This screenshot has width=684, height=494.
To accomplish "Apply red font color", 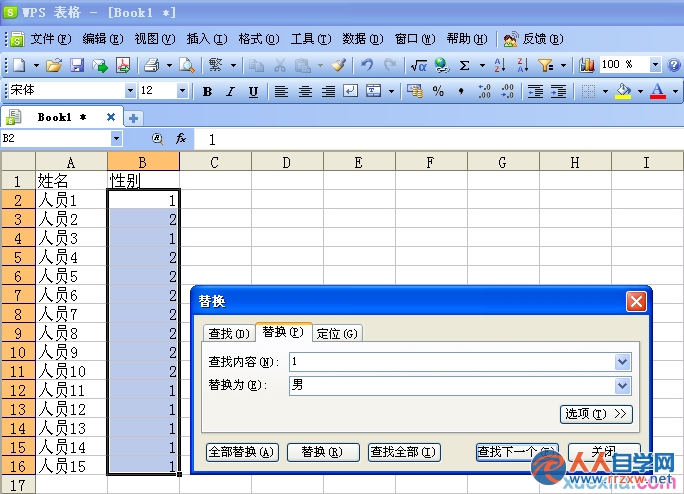I will [658, 91].
